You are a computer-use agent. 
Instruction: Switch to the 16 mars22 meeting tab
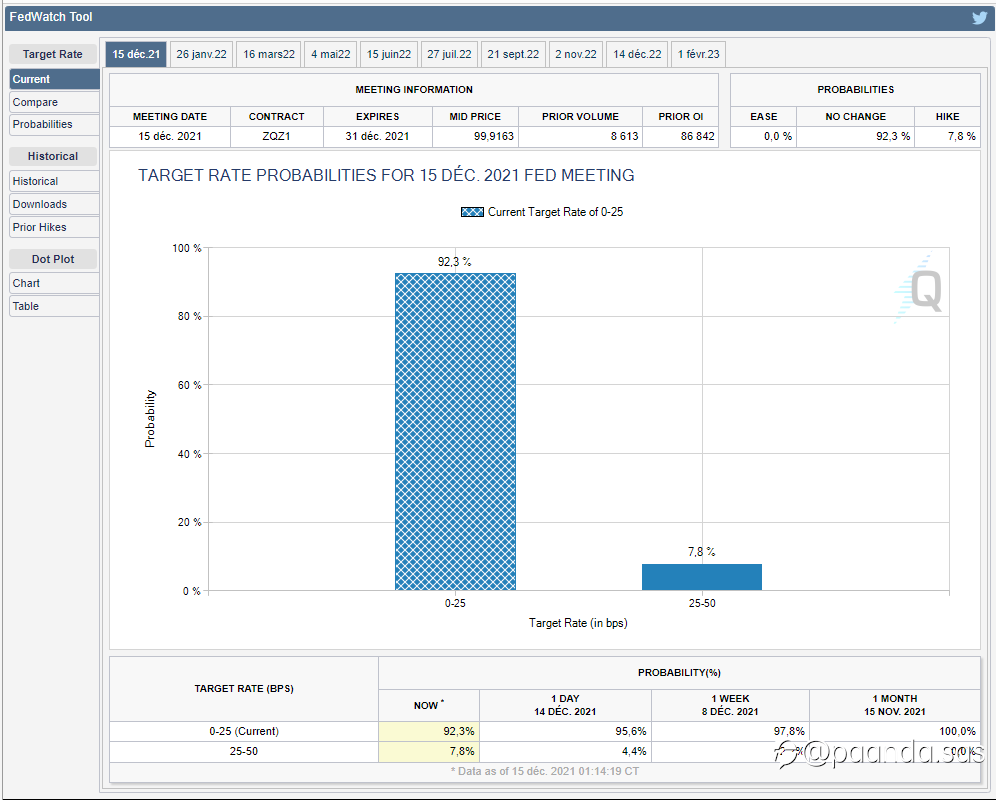(x=269, y=54)
